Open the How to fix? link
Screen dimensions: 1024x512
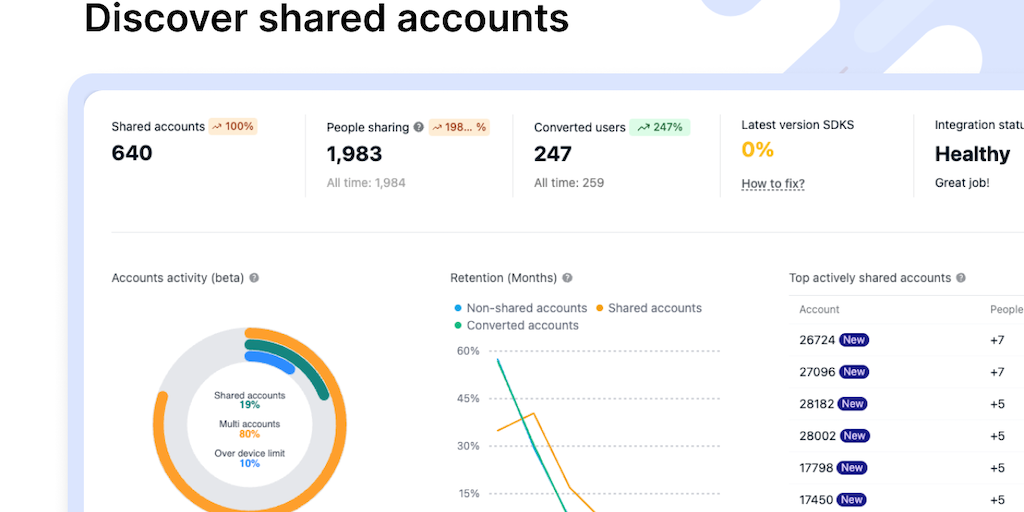(773, 184)
